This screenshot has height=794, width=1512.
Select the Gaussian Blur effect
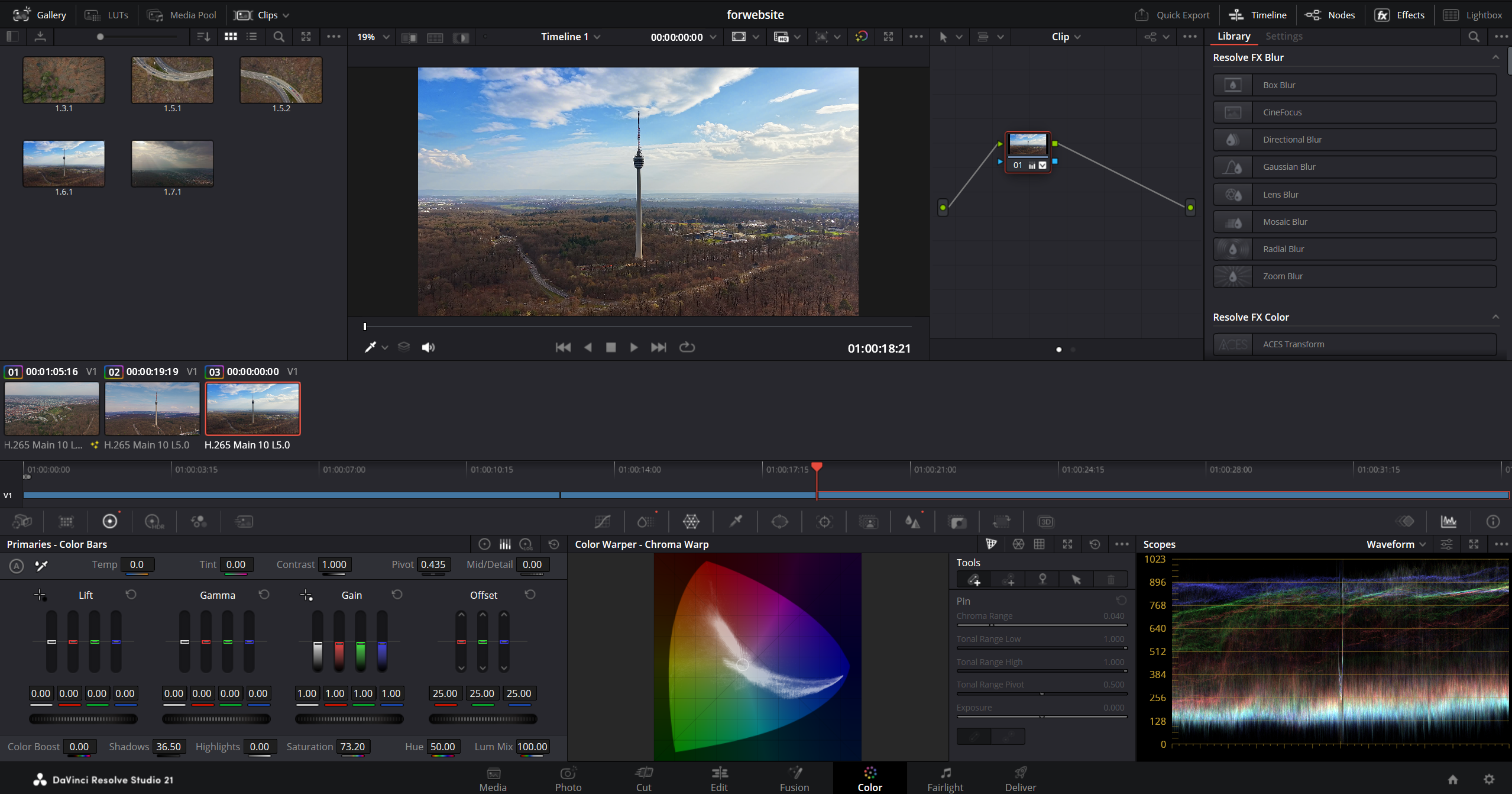click(x=1355, y=167)
